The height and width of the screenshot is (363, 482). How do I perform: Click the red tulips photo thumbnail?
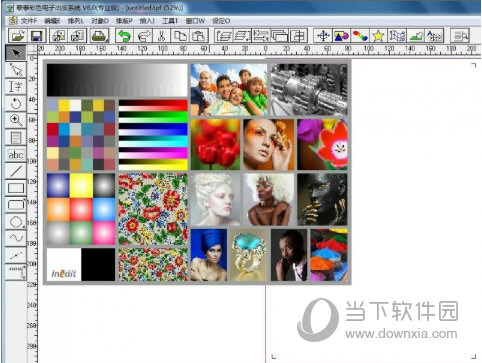215,145
